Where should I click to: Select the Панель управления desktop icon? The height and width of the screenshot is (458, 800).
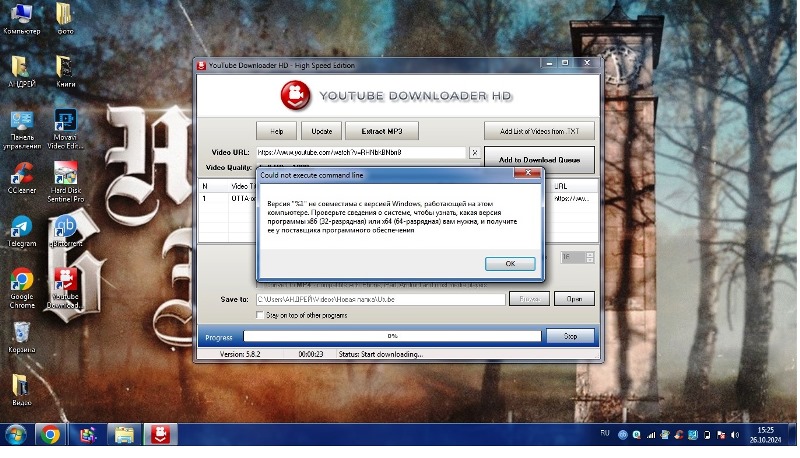click(21, 130)
